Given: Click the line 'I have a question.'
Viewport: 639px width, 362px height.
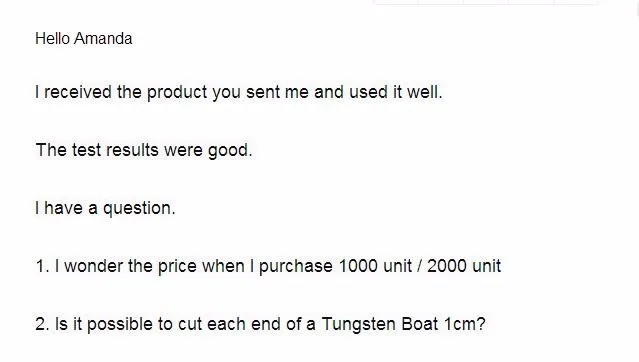Looking at the screenshot, I should (105, 208).
